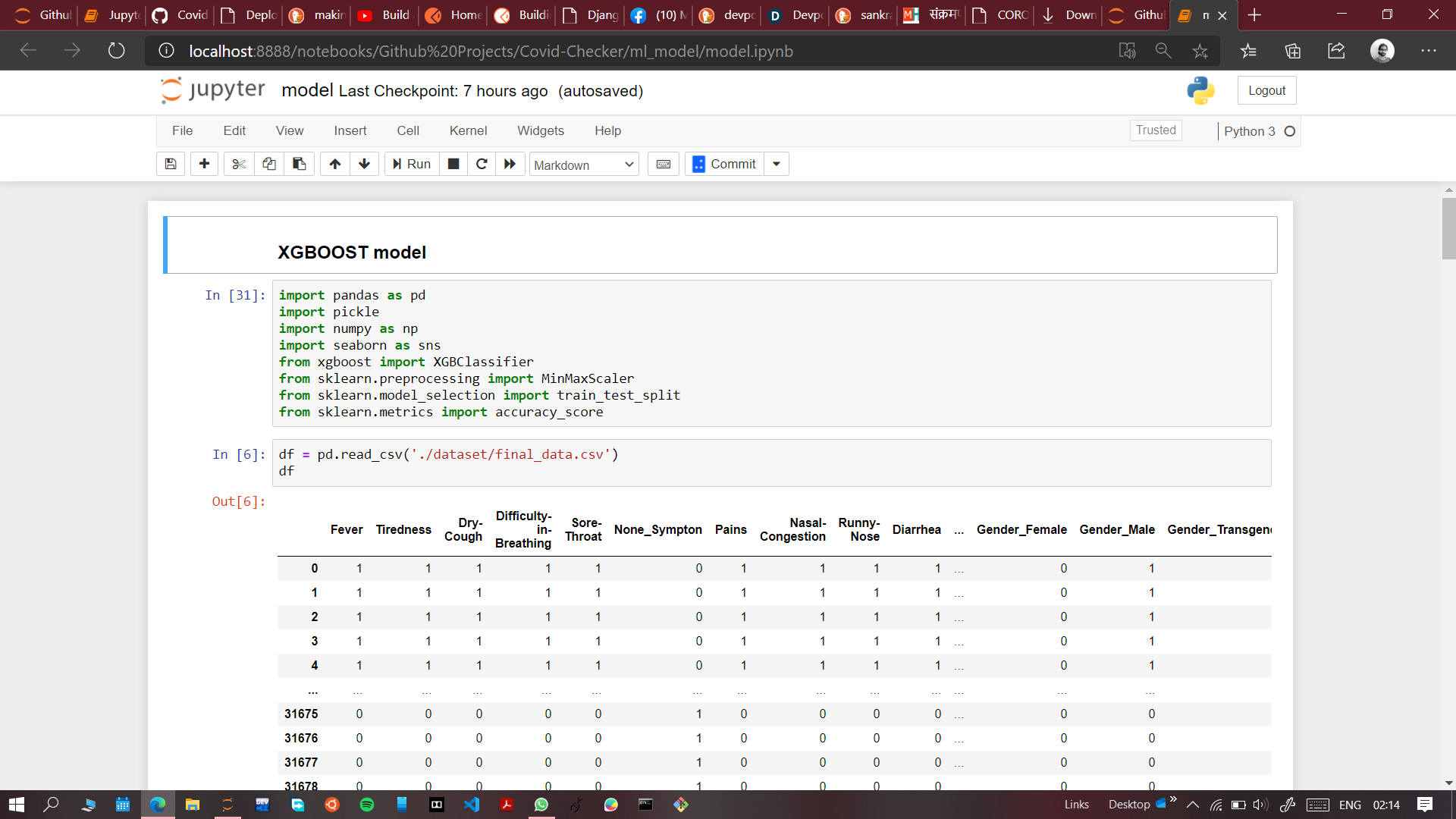1456x819 pixels.
Task: Open the command palette keyboard icon
Action: [664, 164]
